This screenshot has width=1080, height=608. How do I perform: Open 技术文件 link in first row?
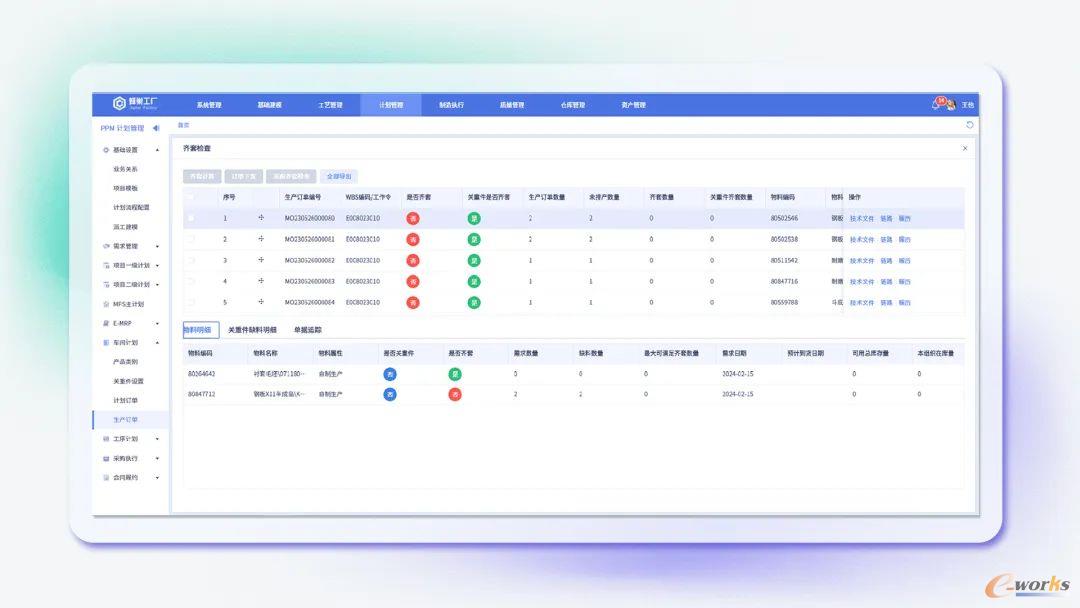[861, 218]
